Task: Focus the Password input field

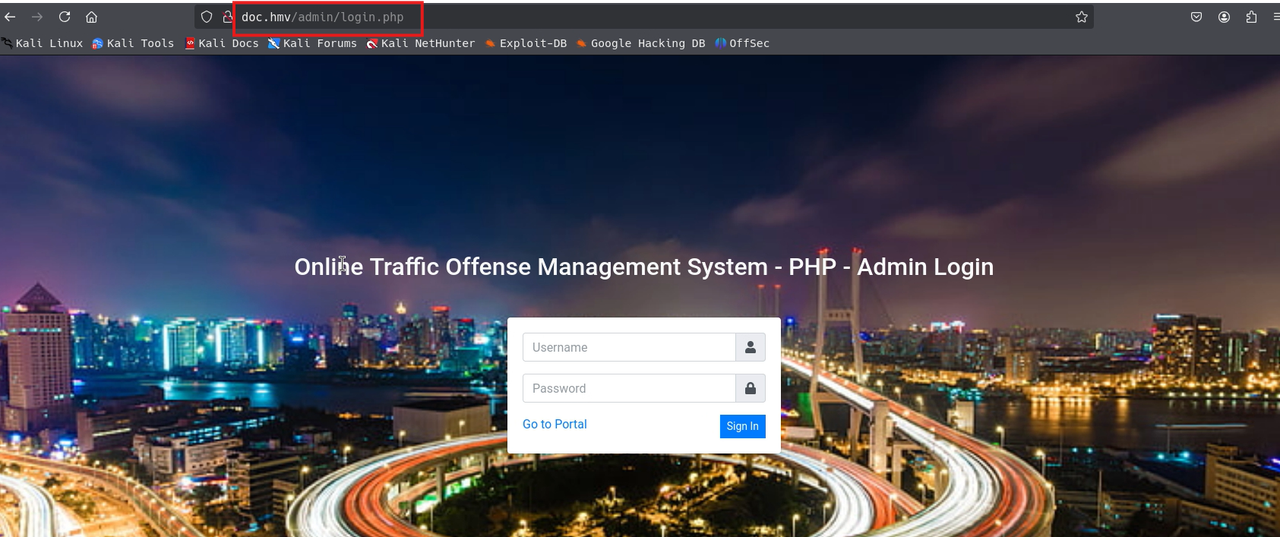Action: tap(629, 388)
